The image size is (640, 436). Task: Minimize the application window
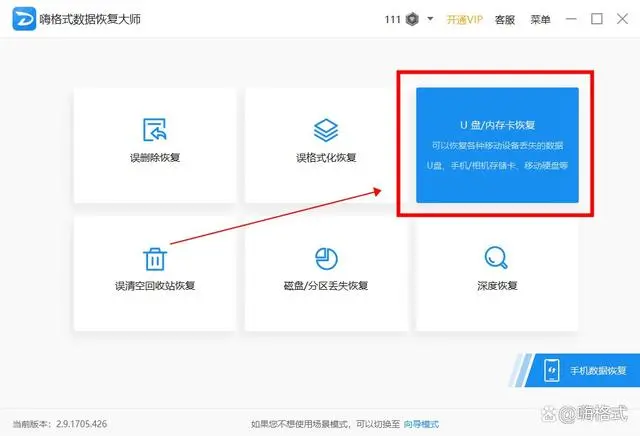pyautogui.click(x=571, y=19)
